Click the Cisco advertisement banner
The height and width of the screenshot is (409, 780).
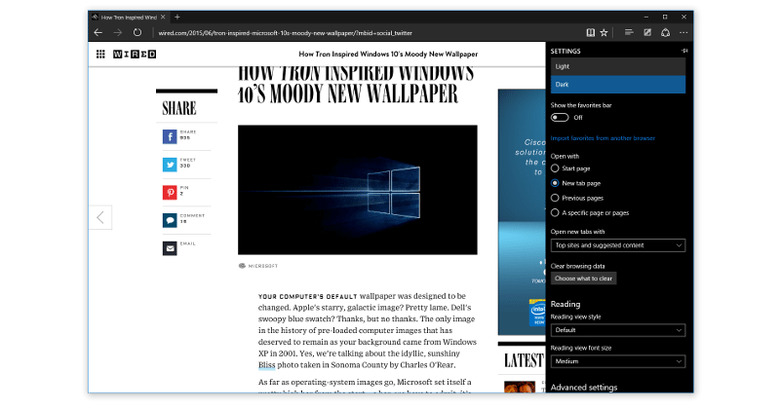coord(522,212)
